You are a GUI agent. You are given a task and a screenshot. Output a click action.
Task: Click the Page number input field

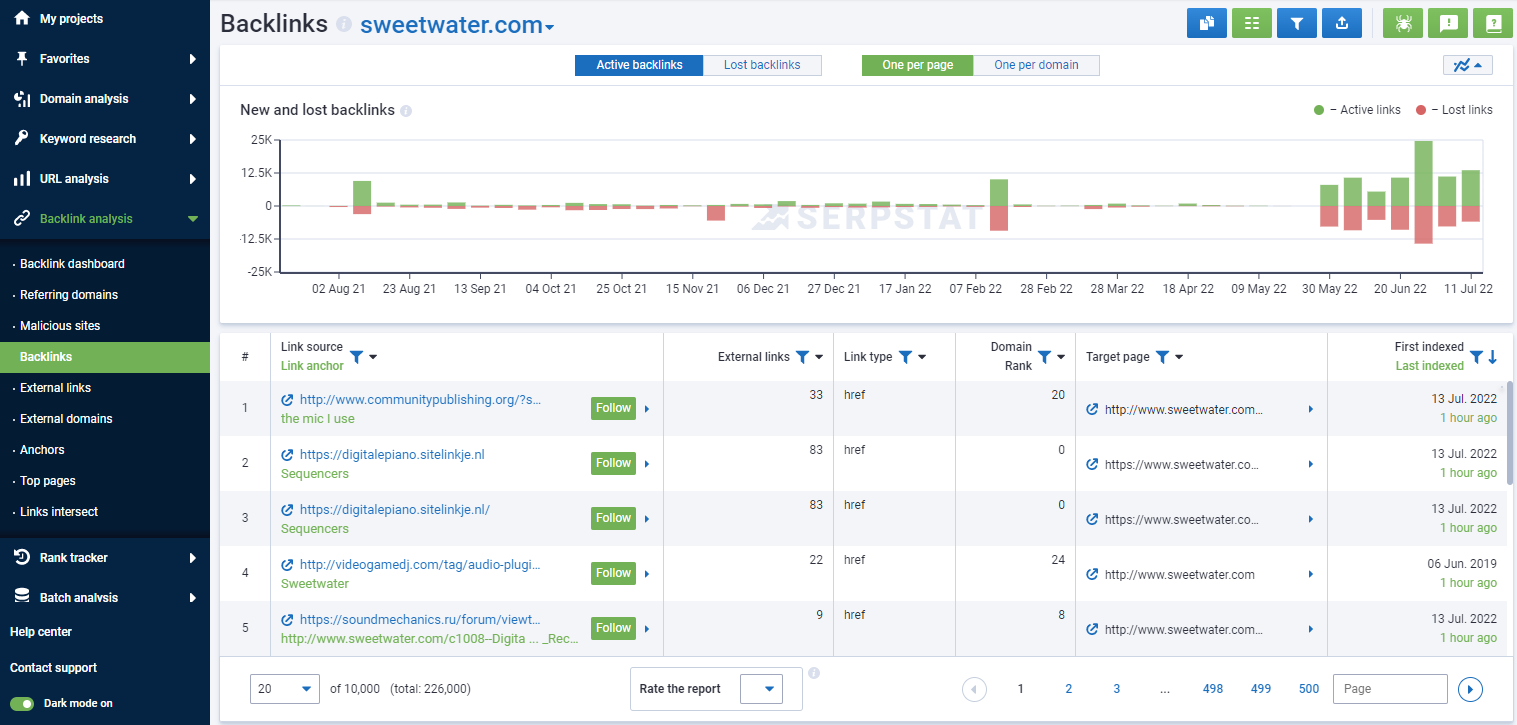[1391, 689]
